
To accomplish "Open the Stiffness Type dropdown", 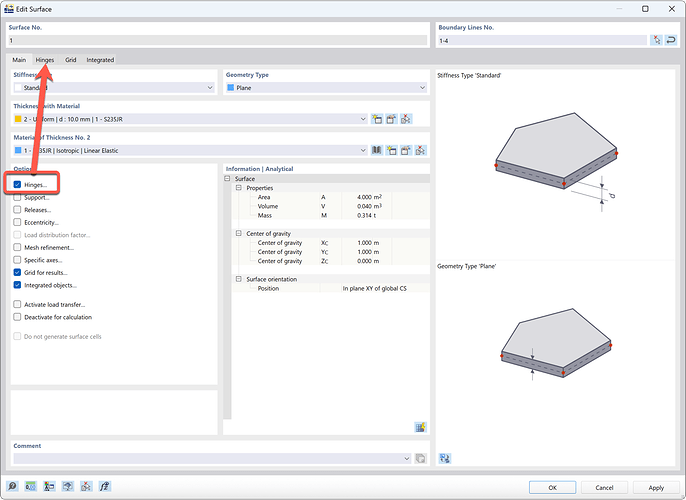I will pos(114,87).
